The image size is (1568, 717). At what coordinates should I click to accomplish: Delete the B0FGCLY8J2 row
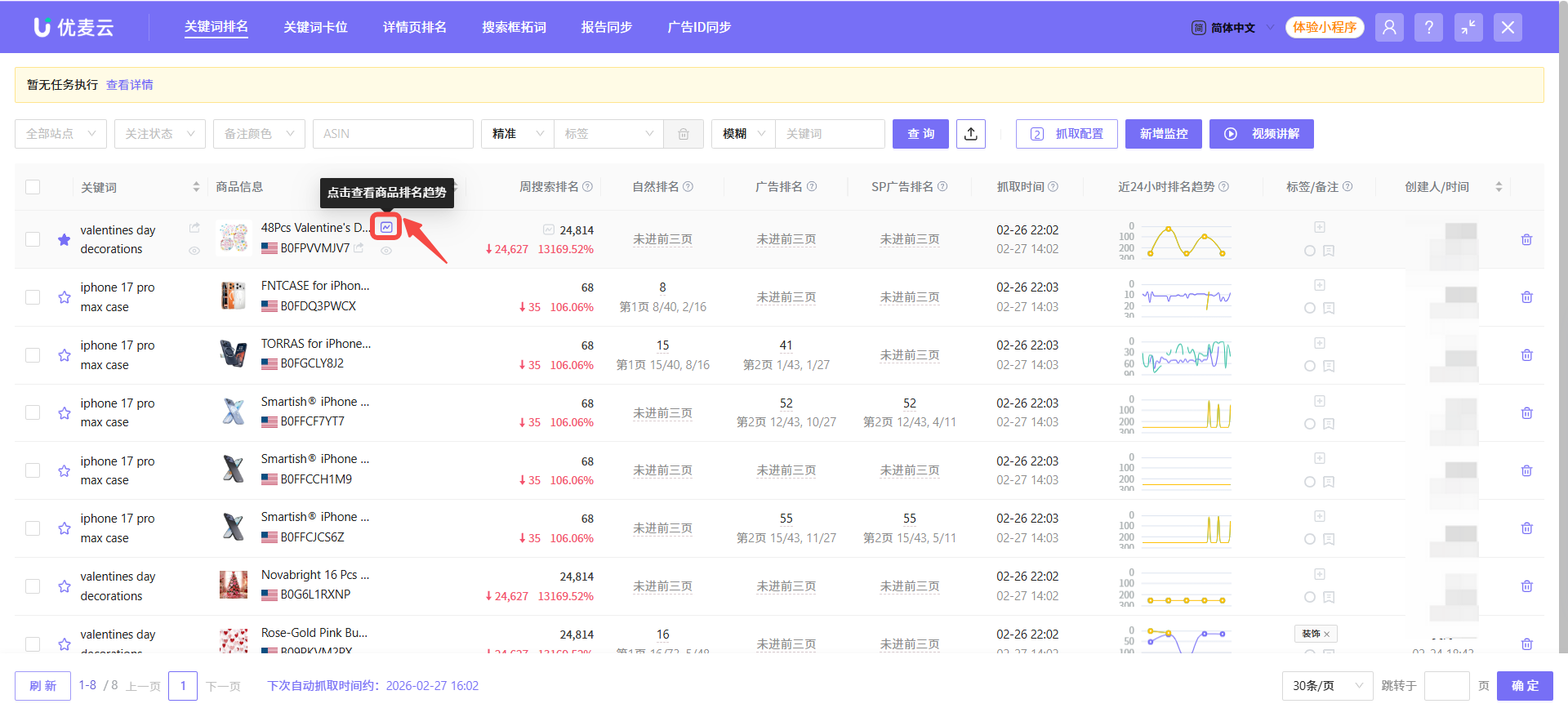click(1526, 355)
